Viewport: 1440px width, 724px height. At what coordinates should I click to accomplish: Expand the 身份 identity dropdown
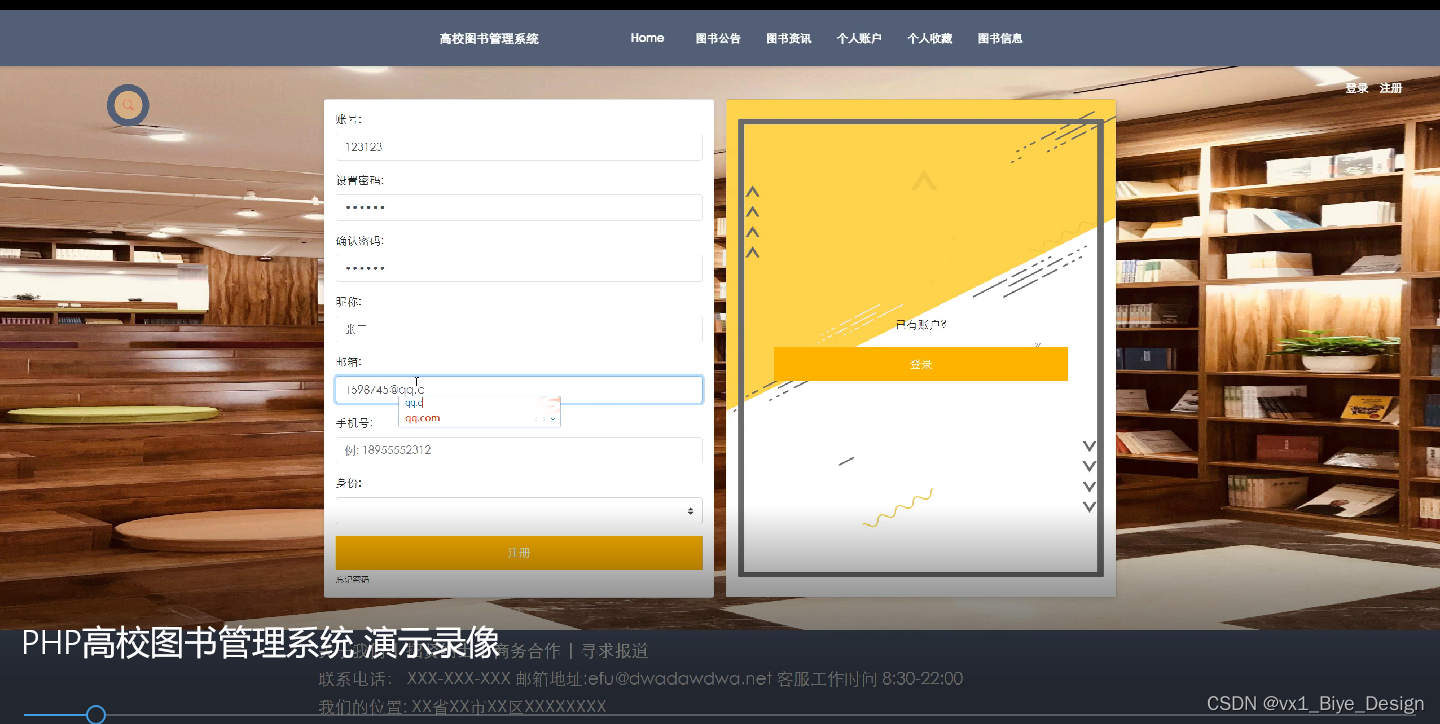point(519,511)
